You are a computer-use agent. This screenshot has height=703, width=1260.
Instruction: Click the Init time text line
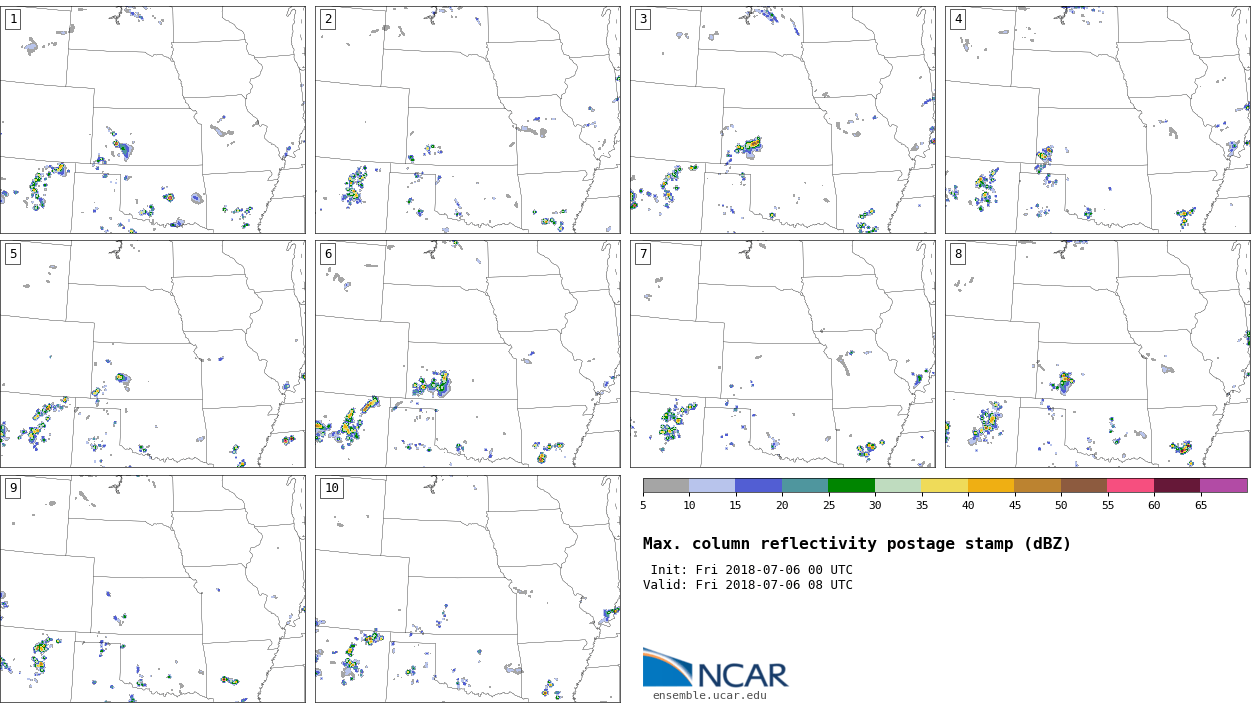tap(751, 570)
